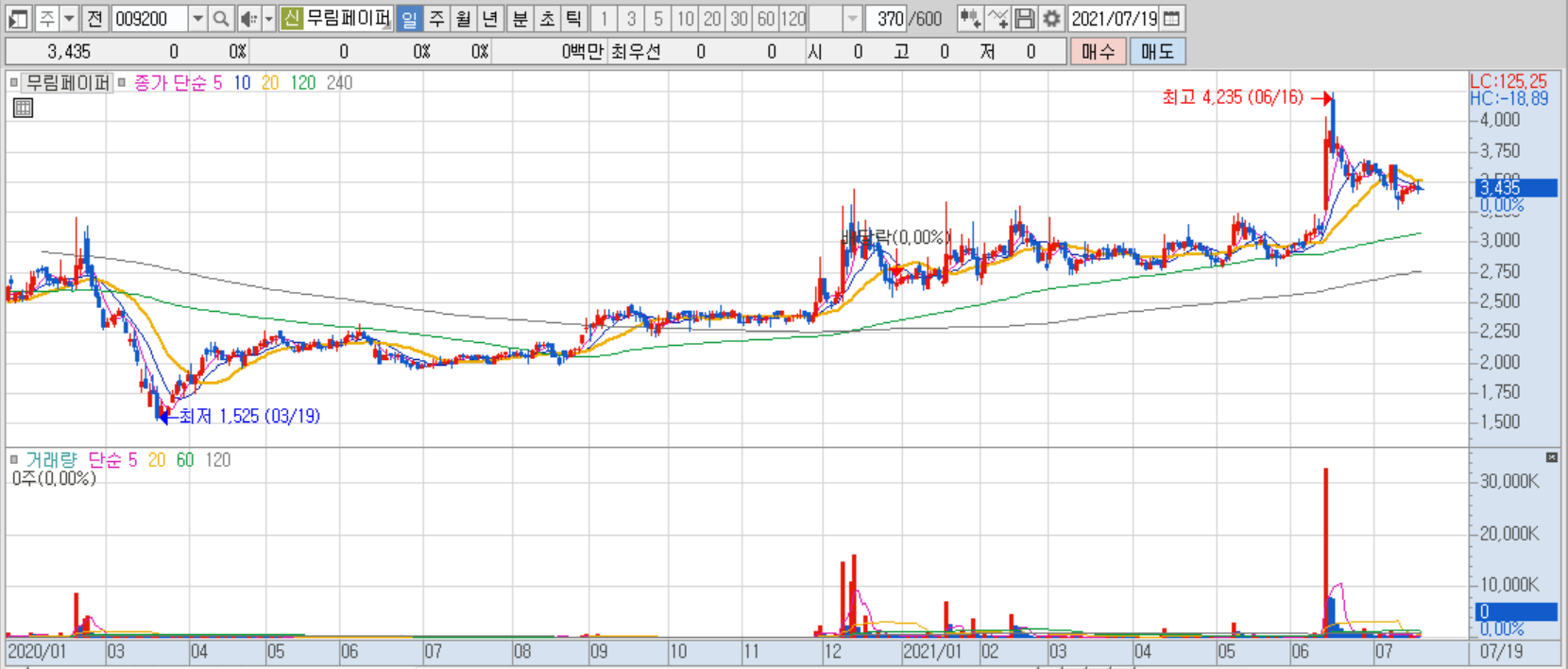Click the speaker sound icon
Image resolution: width=1568 pixels, height=669 pixels.
click(x=248, y=18)
